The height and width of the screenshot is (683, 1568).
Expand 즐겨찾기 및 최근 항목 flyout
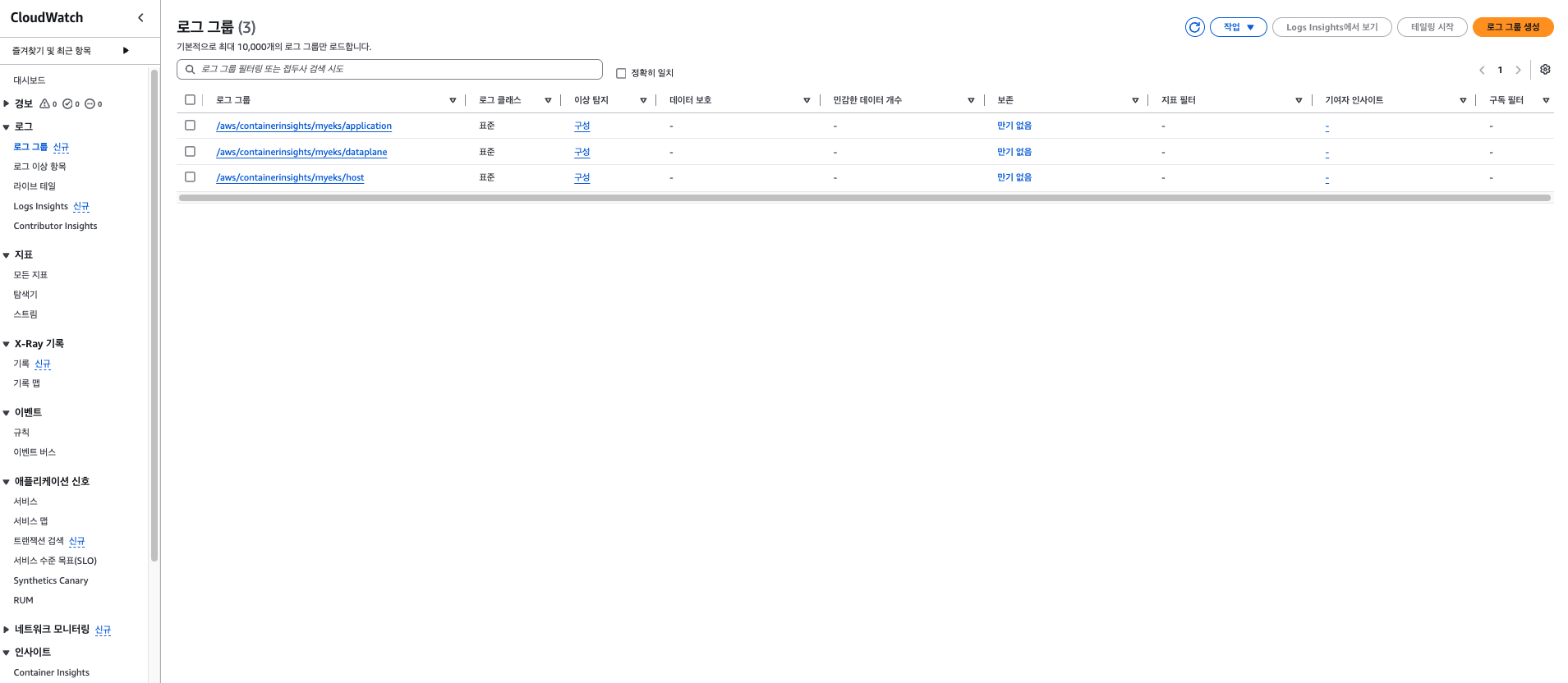pos(126,50)
